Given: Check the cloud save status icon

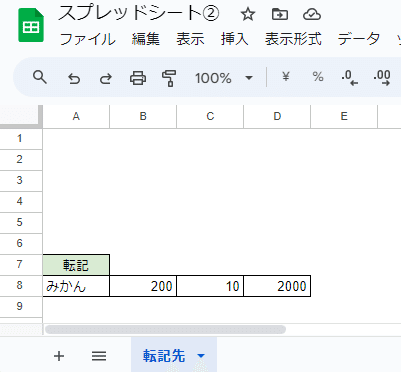Looking at the screenshot, I should [x=312, y=14].
